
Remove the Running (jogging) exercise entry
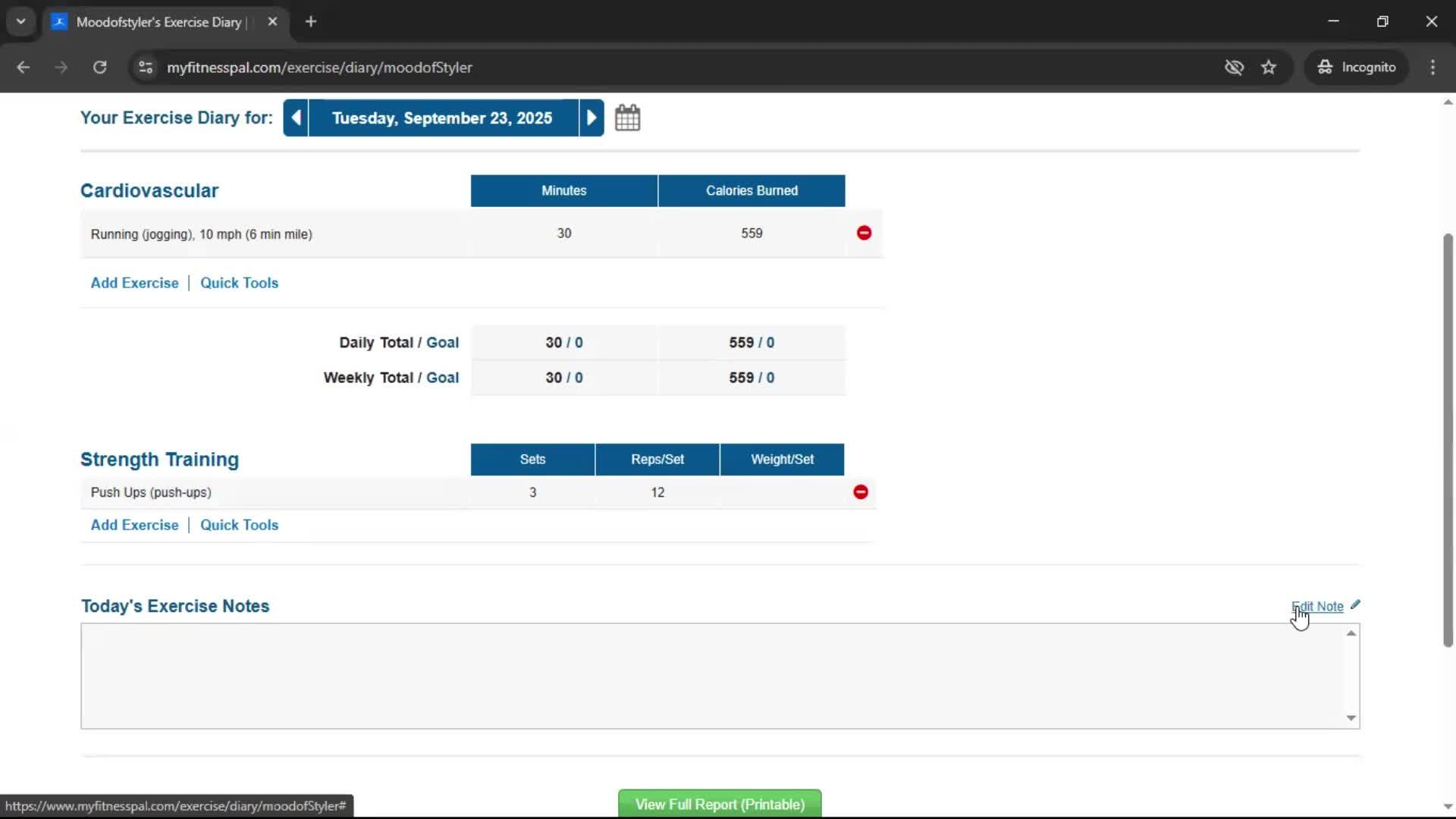pyautogui.click(x=864, y=233)
